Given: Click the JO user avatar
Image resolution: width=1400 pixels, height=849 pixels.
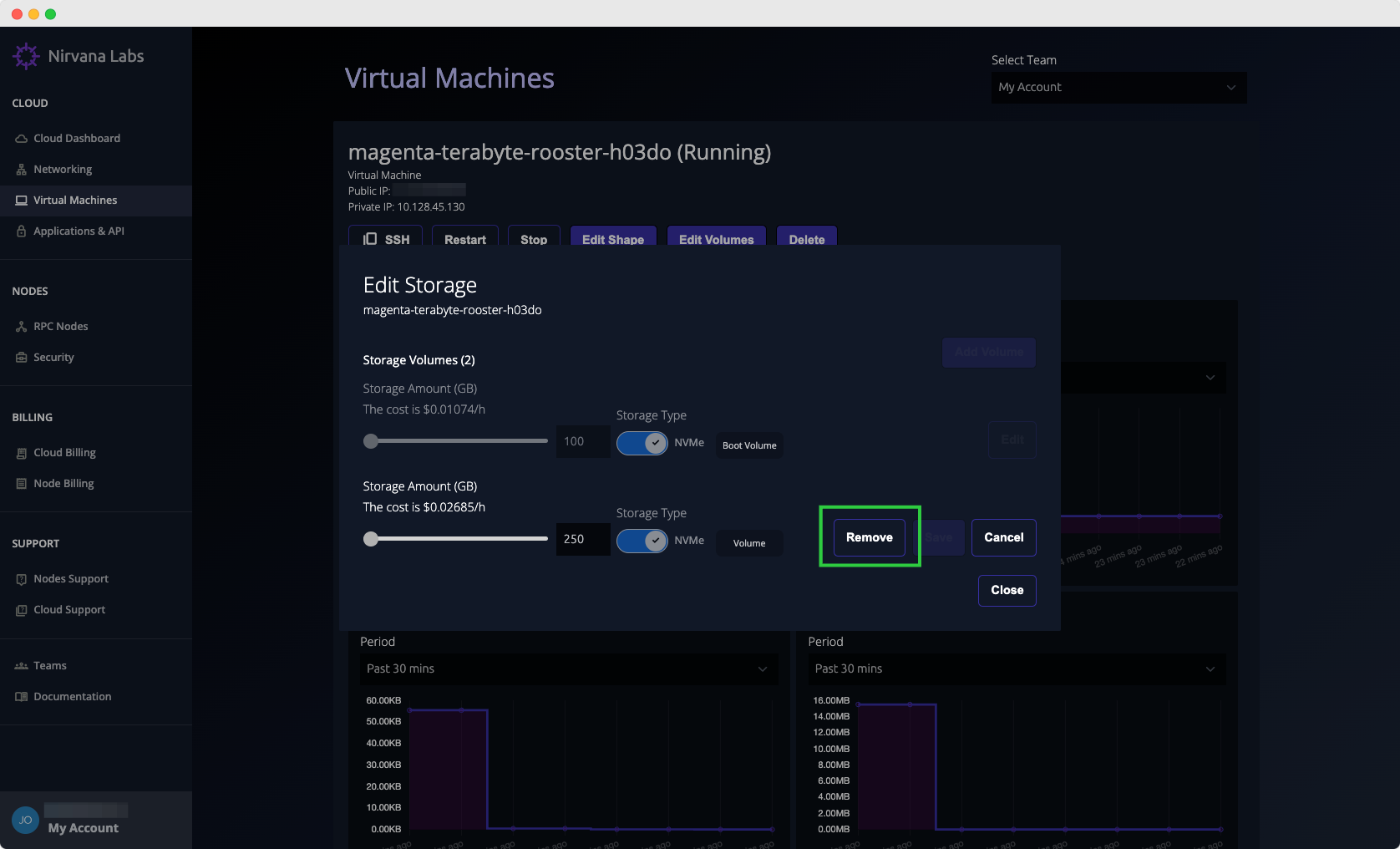Looking at the screenshot, I should (25, 820).
